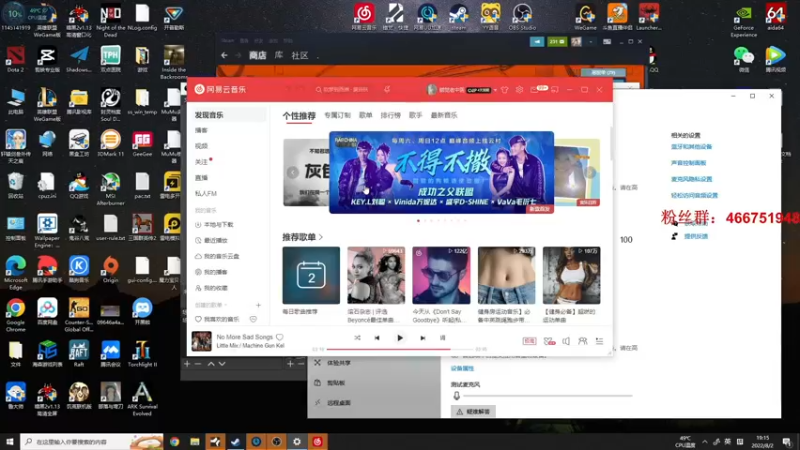Show the next banner with right arrow
This screenshot has width=800, height=450.
[590, 172]
